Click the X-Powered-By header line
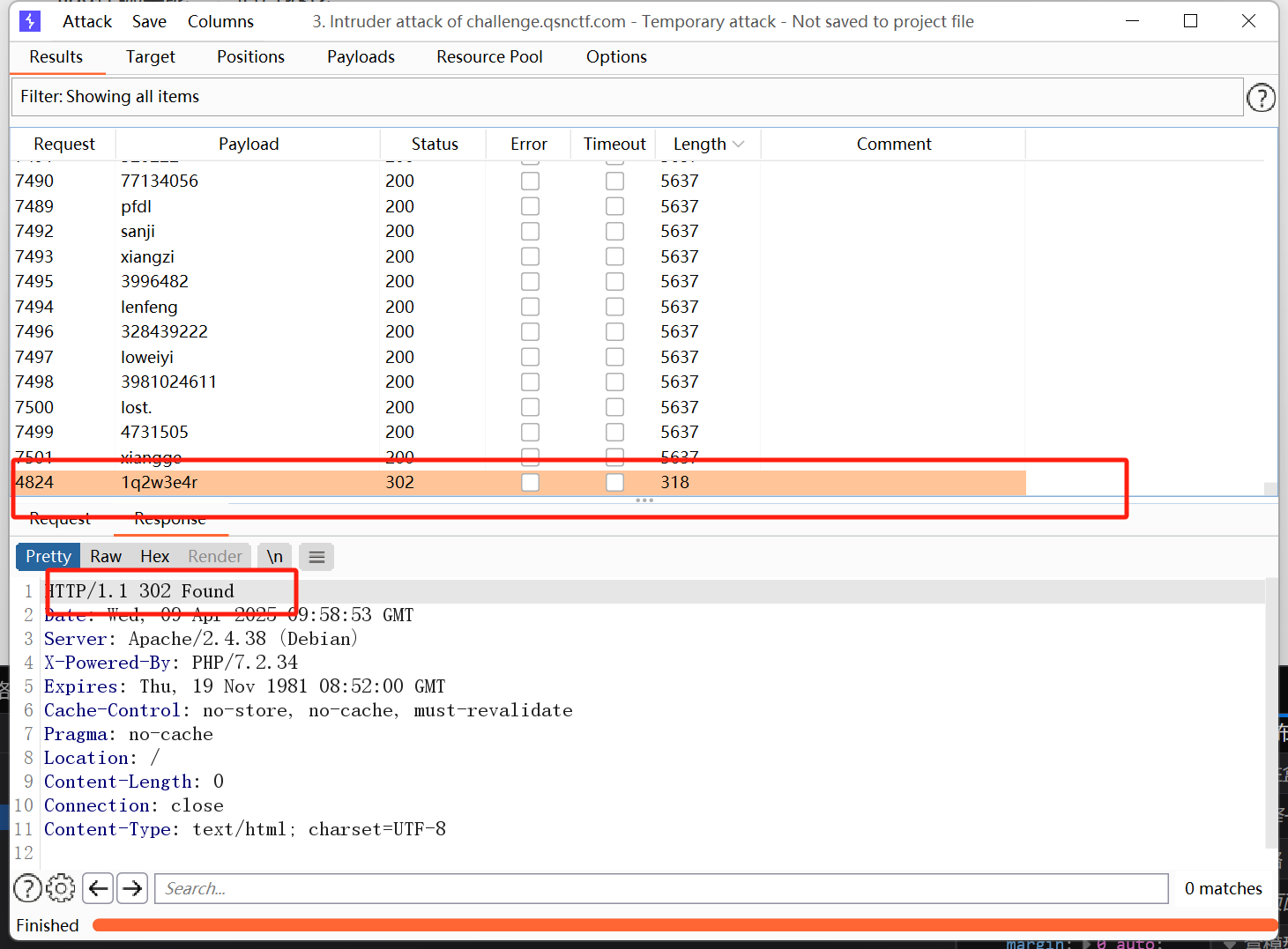This screenshot has width=1288, height=949. [x=171, y=663]
